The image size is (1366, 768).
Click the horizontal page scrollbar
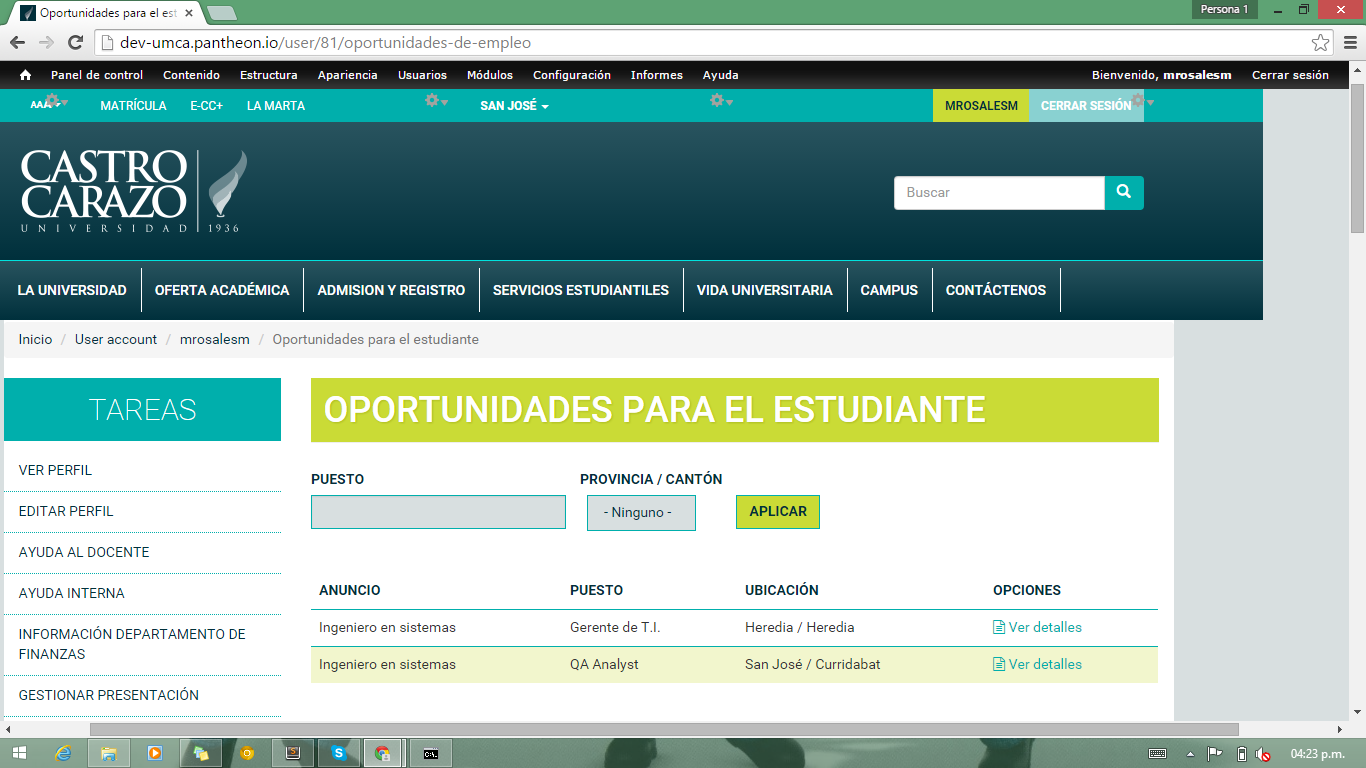pos(663,729)
